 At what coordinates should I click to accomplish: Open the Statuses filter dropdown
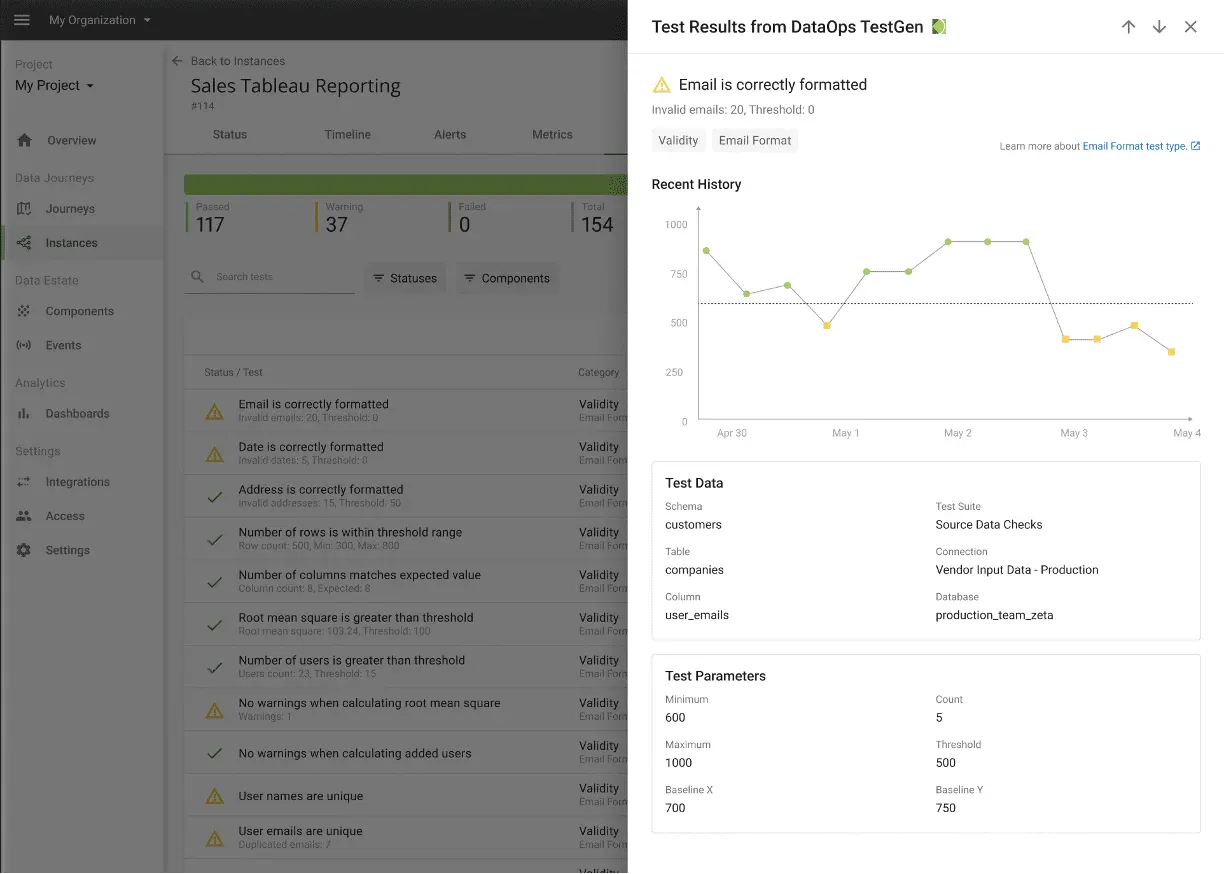pyautogui.click(x=405, y=278)
